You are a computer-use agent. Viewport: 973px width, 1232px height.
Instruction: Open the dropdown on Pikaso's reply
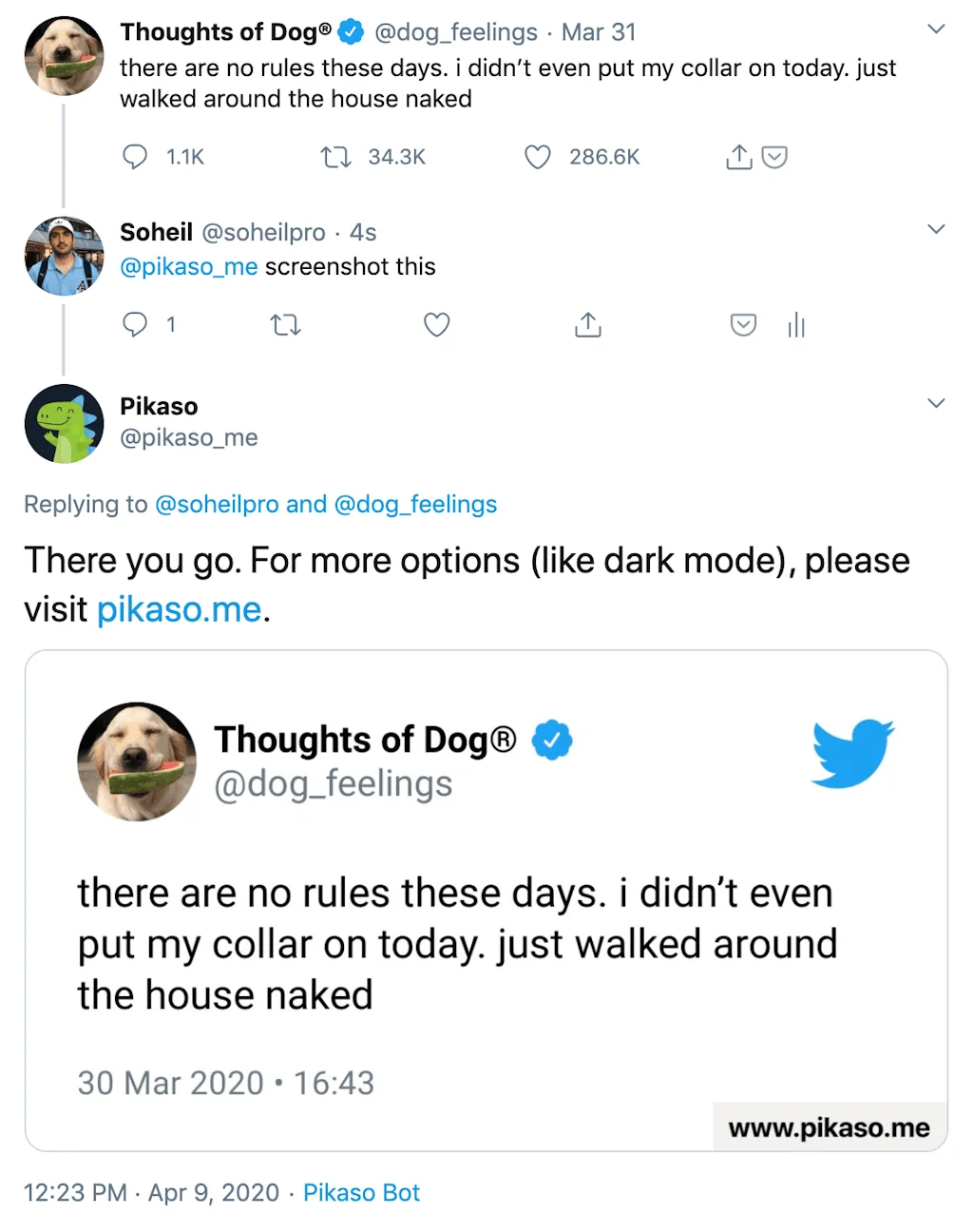937,402
